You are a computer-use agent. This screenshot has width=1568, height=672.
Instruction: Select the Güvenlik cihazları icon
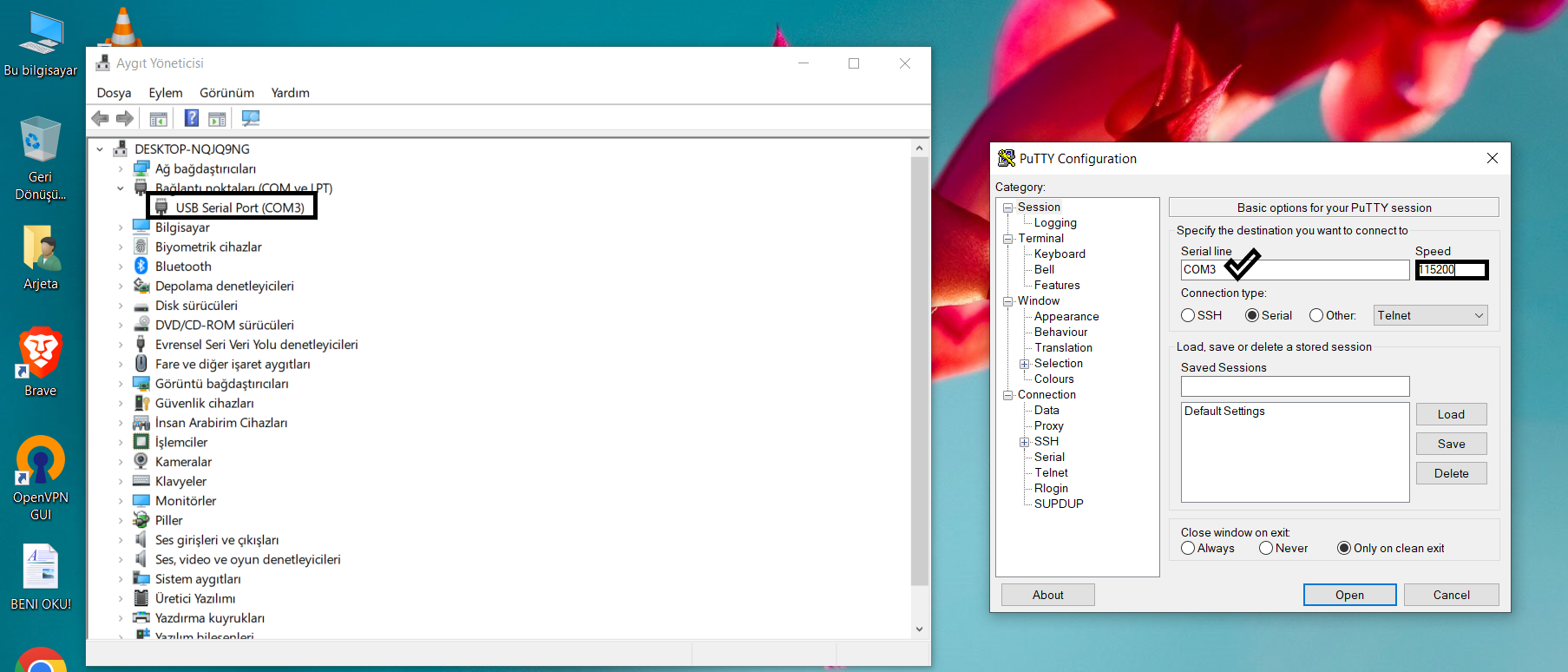tap(141, 403)
